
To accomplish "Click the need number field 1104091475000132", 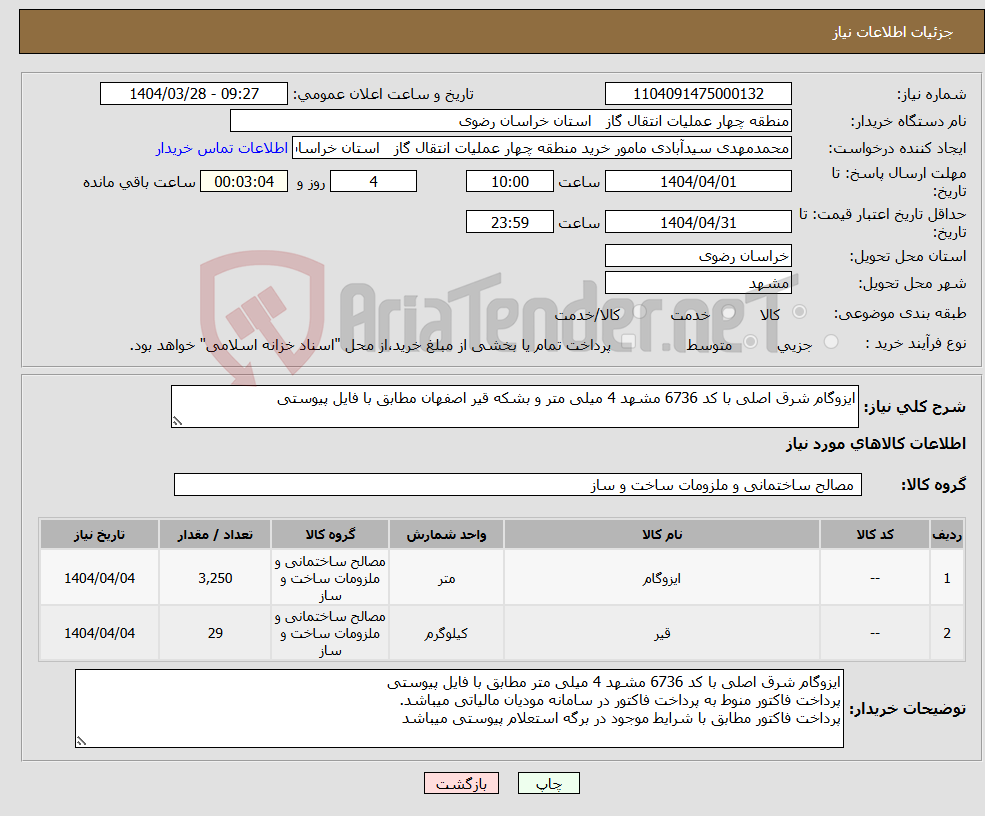I will coord(698,94).
